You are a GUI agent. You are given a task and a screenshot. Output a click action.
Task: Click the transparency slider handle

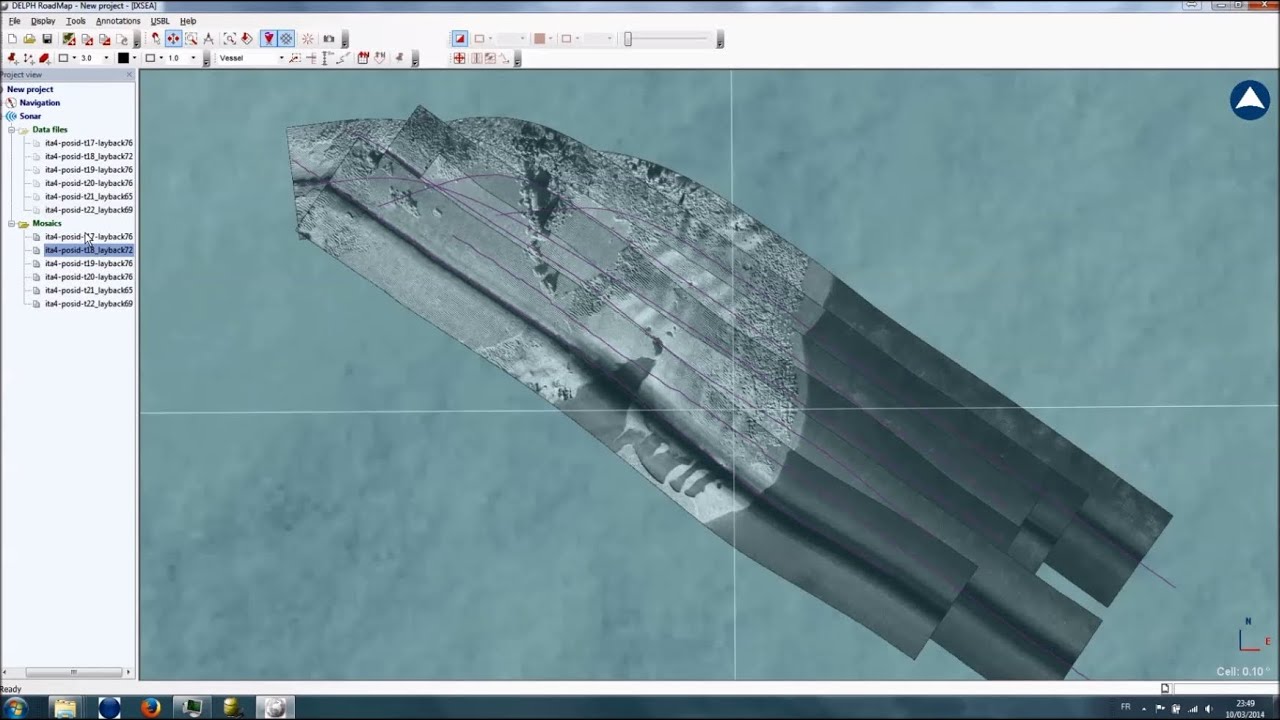click(628, 39)
